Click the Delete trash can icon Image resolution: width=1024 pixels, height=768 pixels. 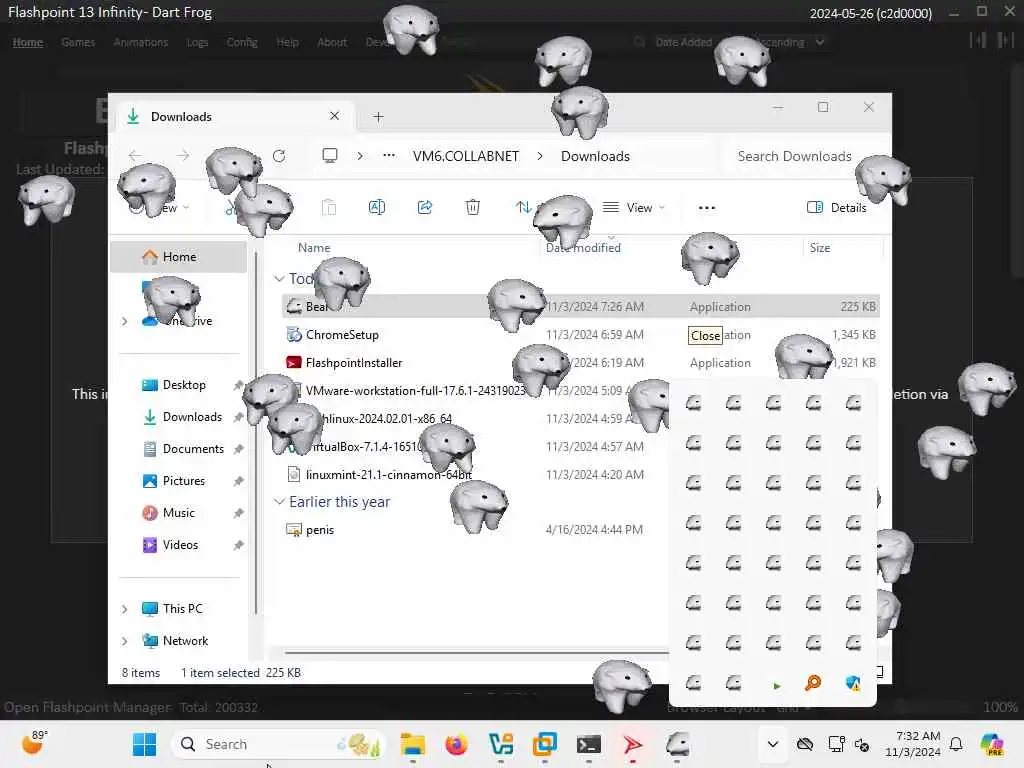pyautogui.click(x=473, y=208)
